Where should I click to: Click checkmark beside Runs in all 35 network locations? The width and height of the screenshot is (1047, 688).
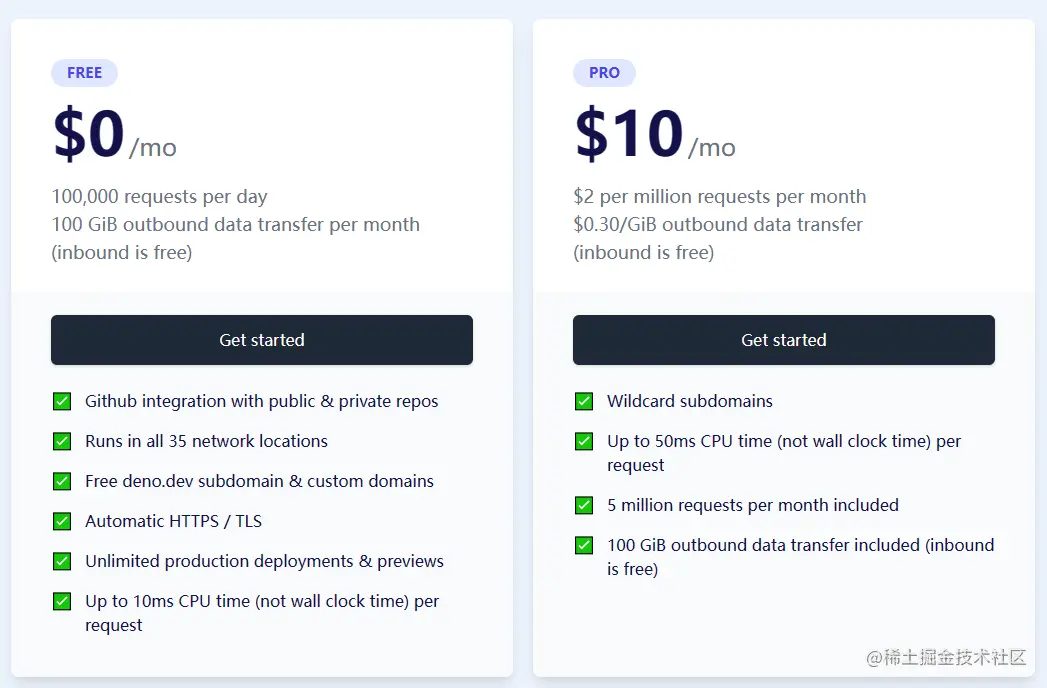62,442
